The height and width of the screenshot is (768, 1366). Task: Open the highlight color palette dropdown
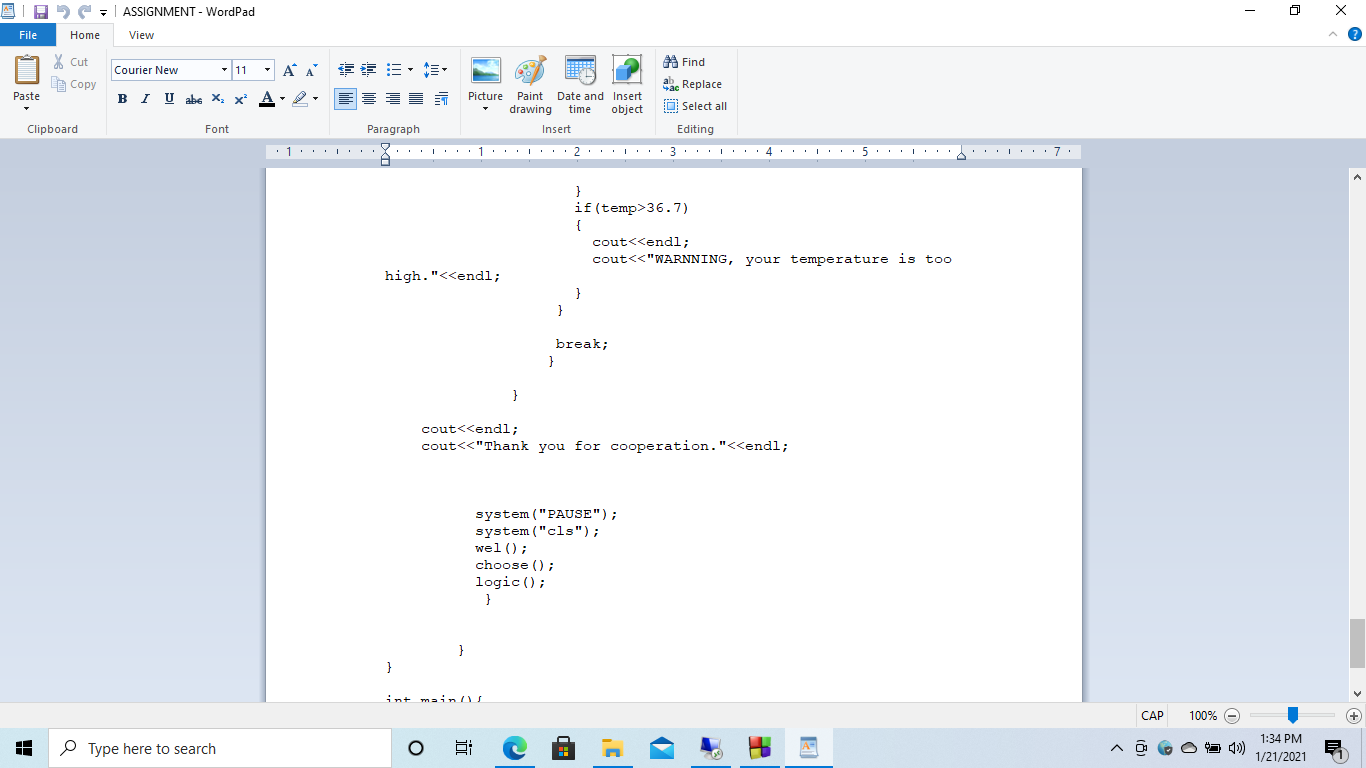315,99
